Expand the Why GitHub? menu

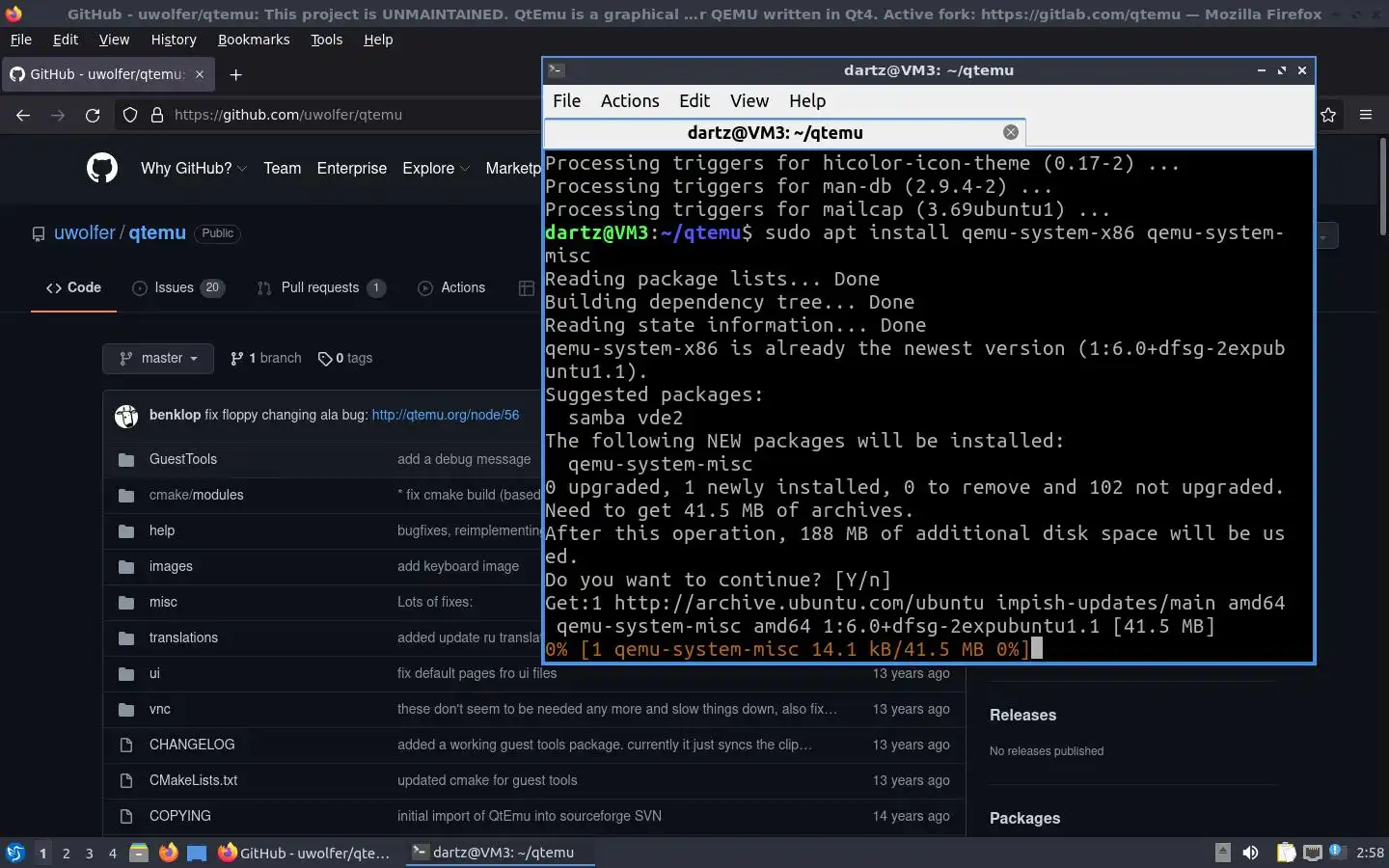pos(194,168)
